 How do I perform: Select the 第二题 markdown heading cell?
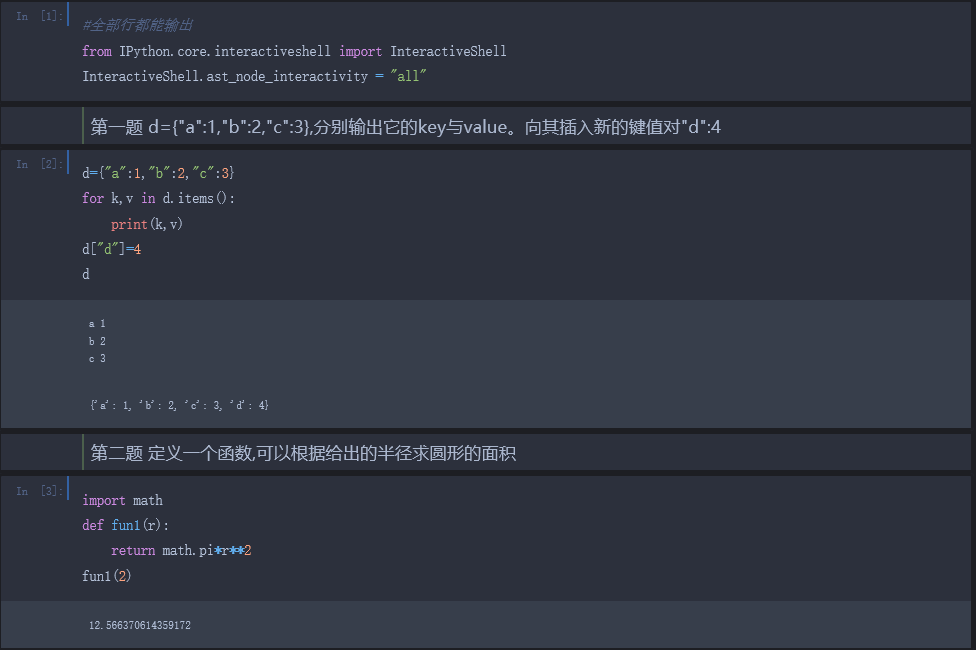coord(303,453)
